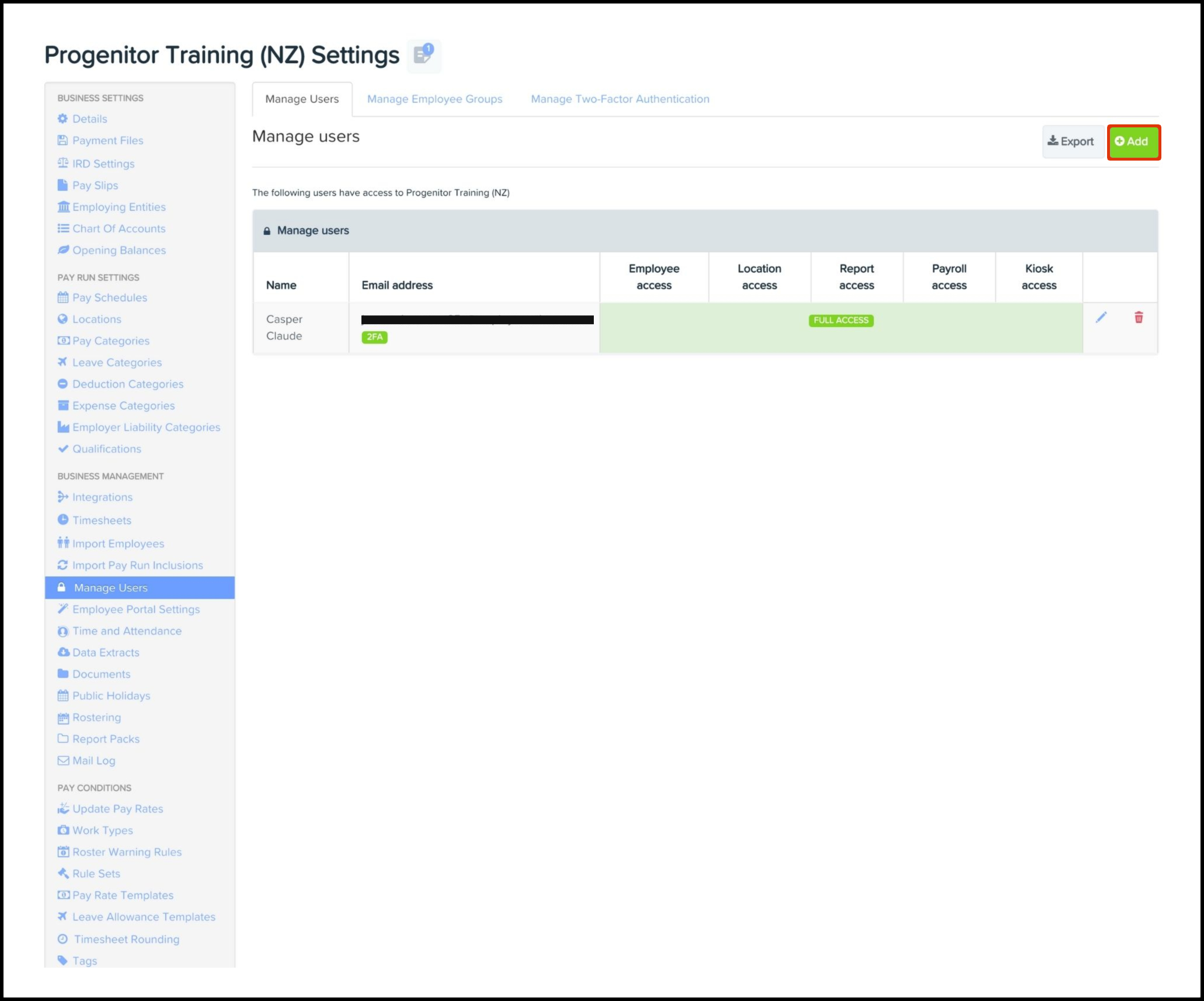Click the Mail Log envelope icon

click(62, 760)
